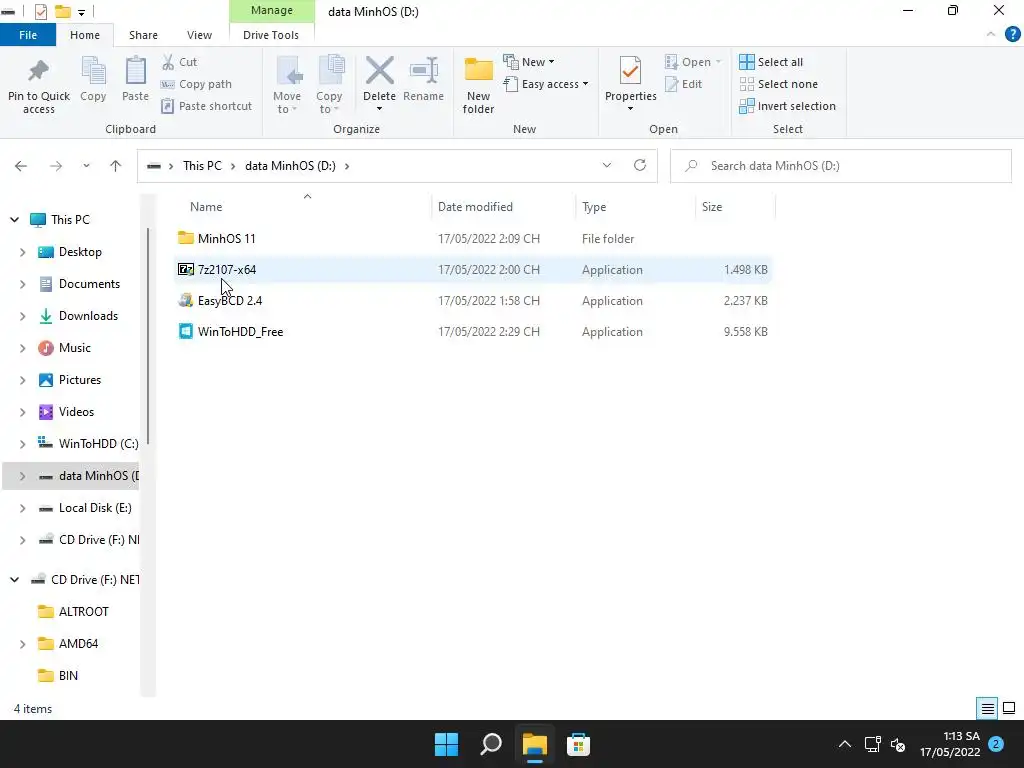
Task: Open the New item dropdown
Action: tap(529, 62)
